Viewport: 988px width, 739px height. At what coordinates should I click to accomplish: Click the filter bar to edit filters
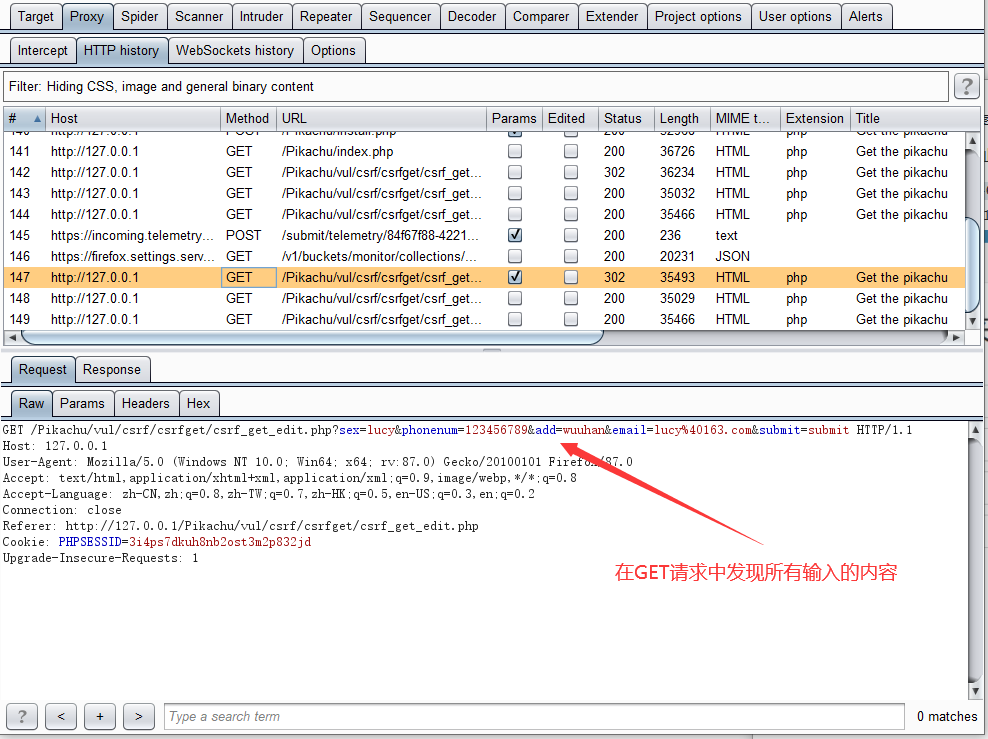click(400, 86)
